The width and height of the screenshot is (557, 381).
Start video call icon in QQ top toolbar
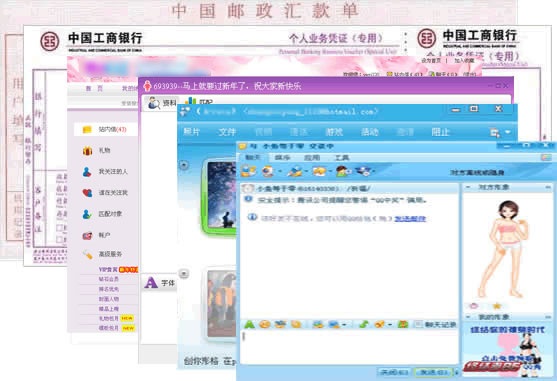click(267, 171)
